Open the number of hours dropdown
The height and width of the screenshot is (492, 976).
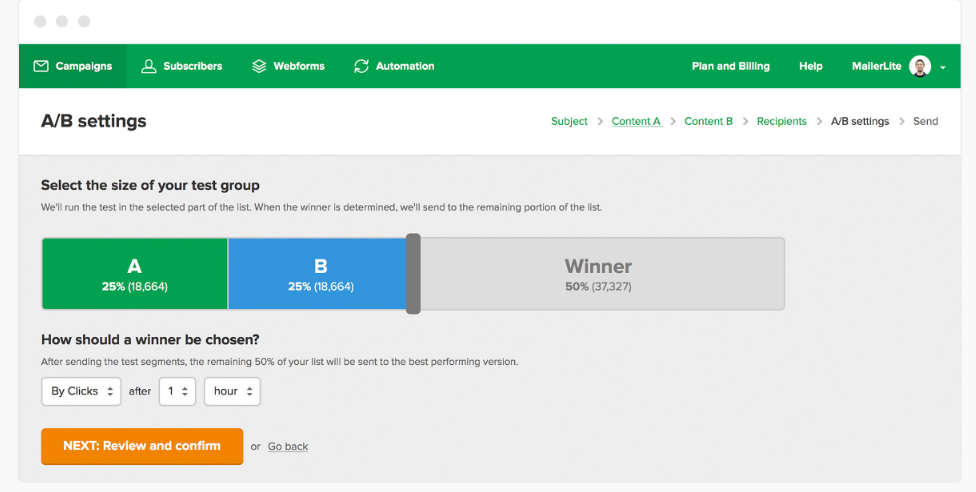[x=177, y=391]
